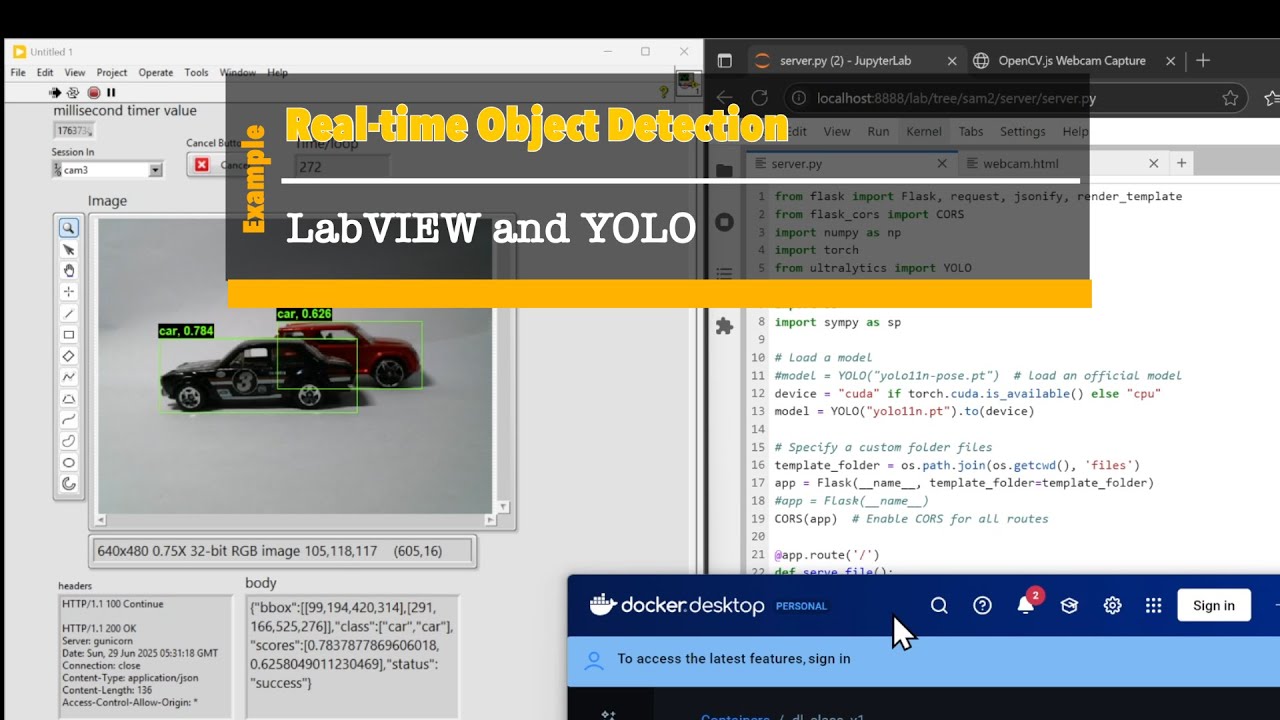Click code line 'import sympy as sp'

tap(838, 322)
